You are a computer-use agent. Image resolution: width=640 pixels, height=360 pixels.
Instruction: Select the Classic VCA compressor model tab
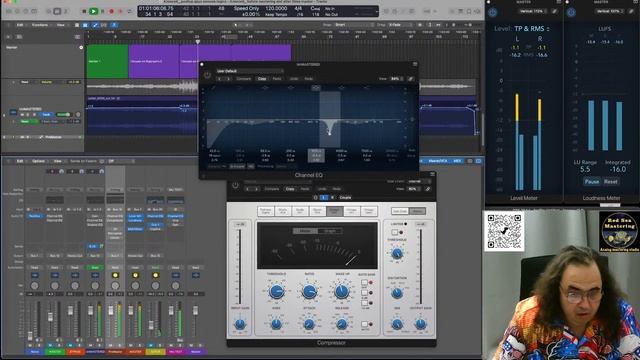pyautogui.click(x=317, y=211)
